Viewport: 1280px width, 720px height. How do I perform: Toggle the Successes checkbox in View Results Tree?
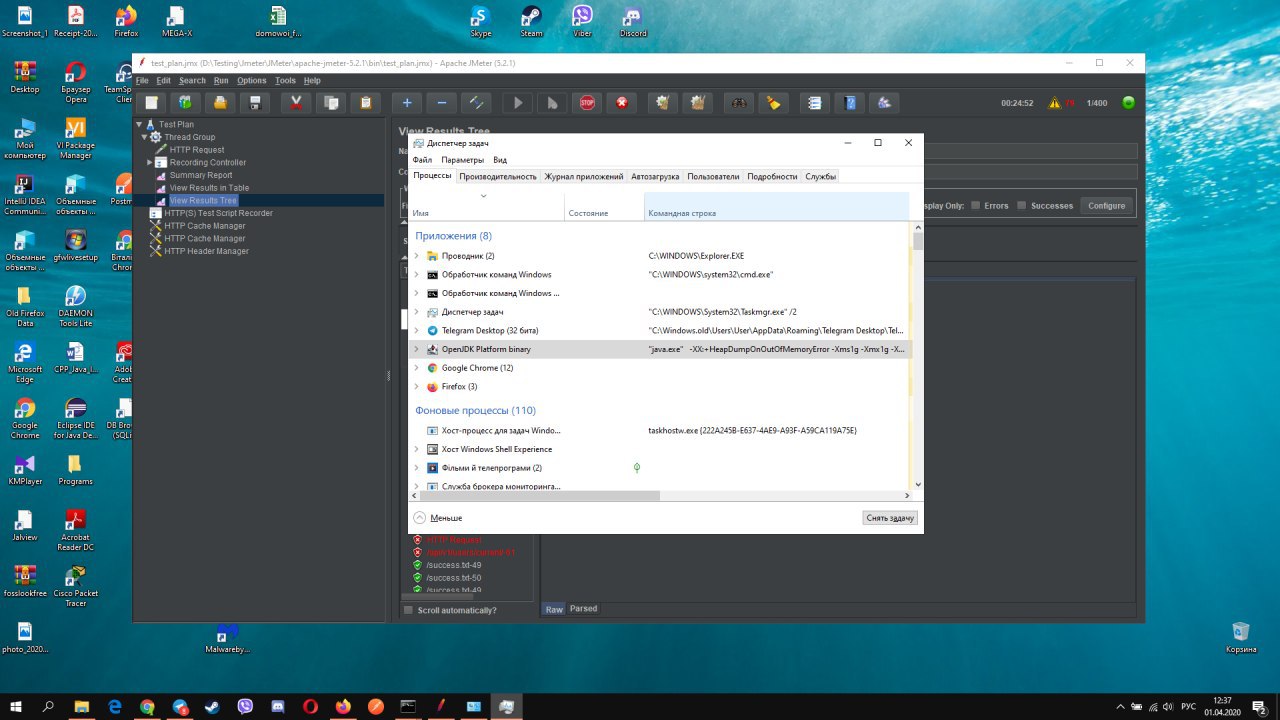point(1022,205)
